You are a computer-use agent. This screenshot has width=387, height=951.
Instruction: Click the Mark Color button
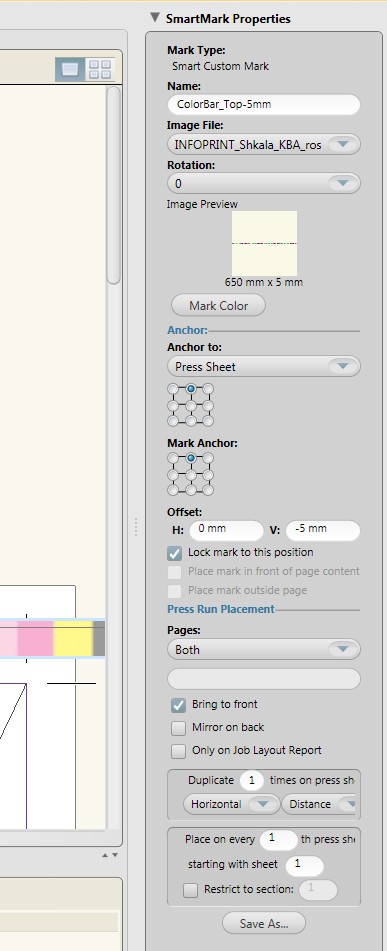point(218,305)
